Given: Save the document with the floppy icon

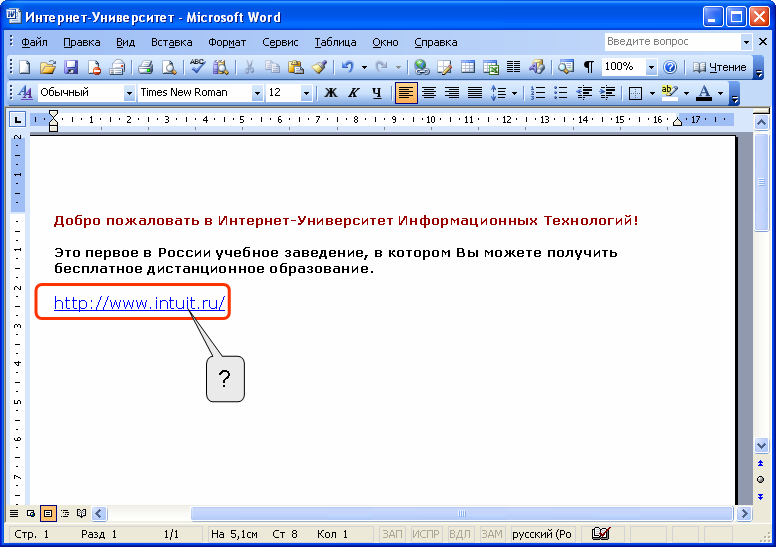Looking at the screenshot, I should pyautogui.click(x=71, y=67).
